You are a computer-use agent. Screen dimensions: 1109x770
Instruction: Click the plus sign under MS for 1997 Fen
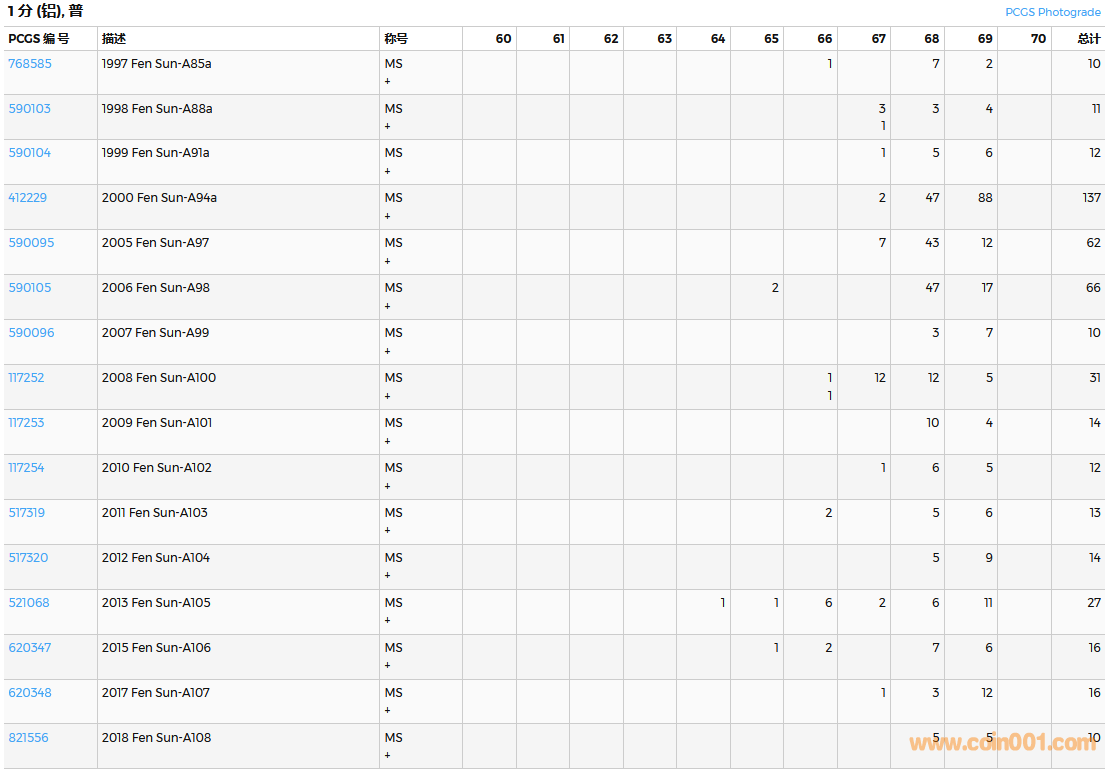coord(387,81)
